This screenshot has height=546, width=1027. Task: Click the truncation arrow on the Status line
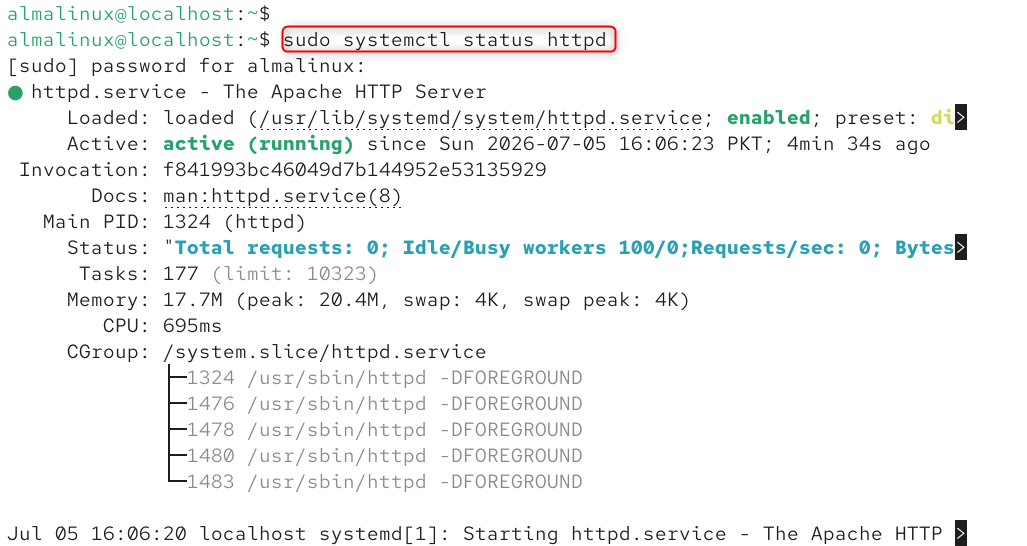pos(960,247)
